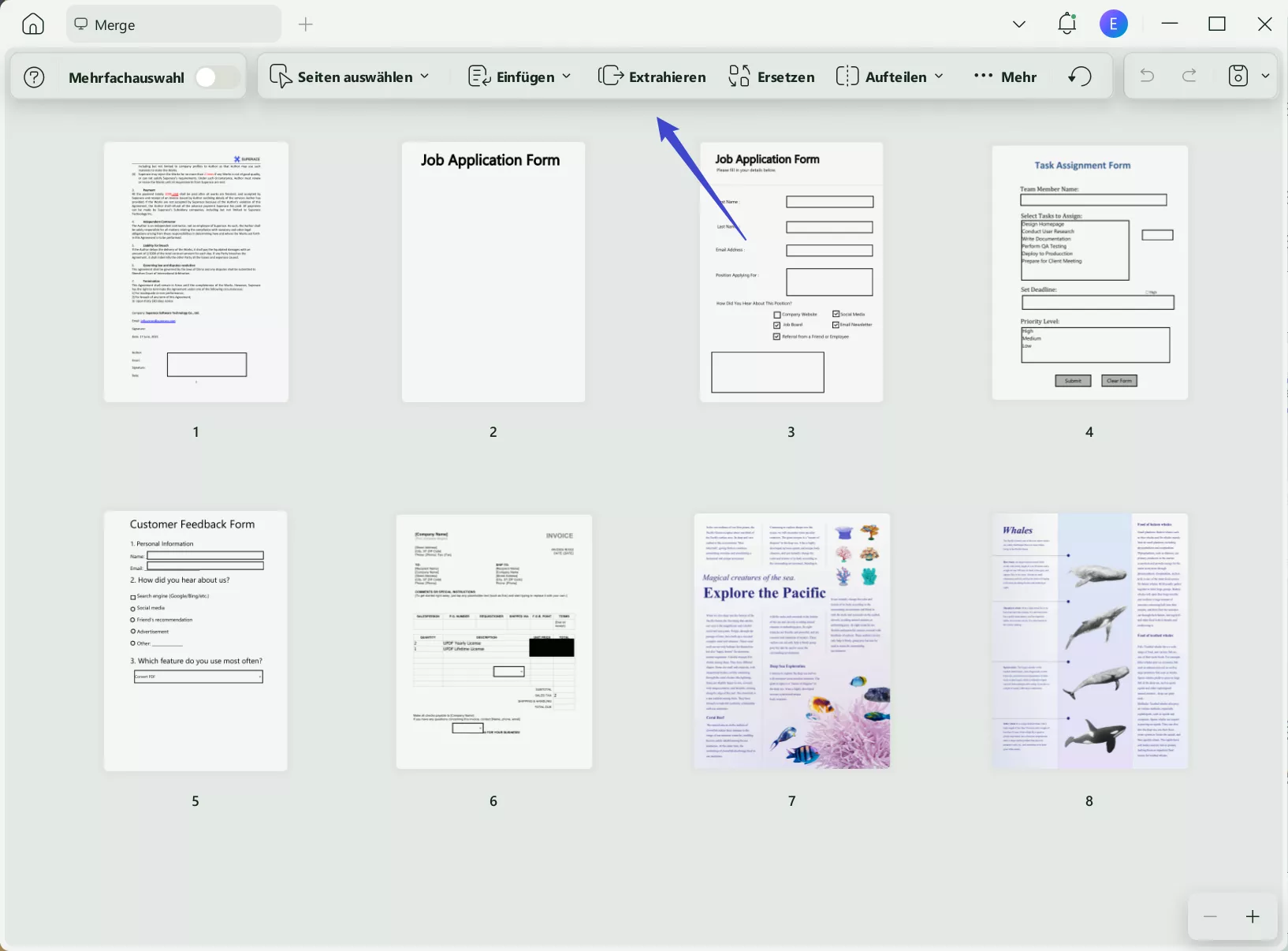This screenshot has width=1288, height=951.
Task: Click the Redo arrow icon
Action: pyautogui.click(x=1188, y=76)
